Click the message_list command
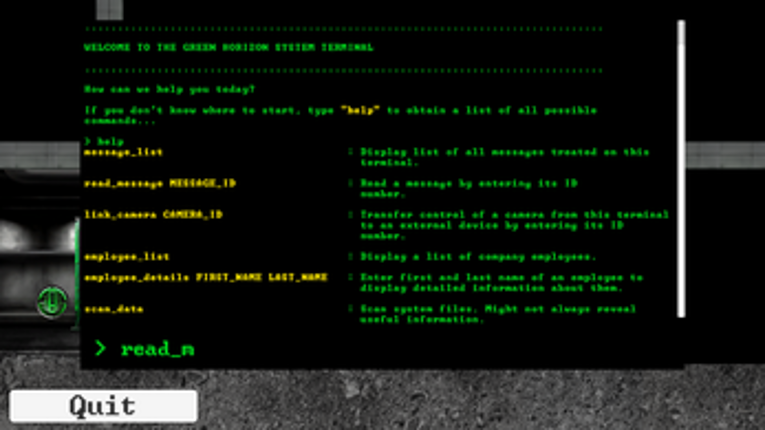Screen dimensions: 765x430 pyautogui.click(x=123, y=152)
